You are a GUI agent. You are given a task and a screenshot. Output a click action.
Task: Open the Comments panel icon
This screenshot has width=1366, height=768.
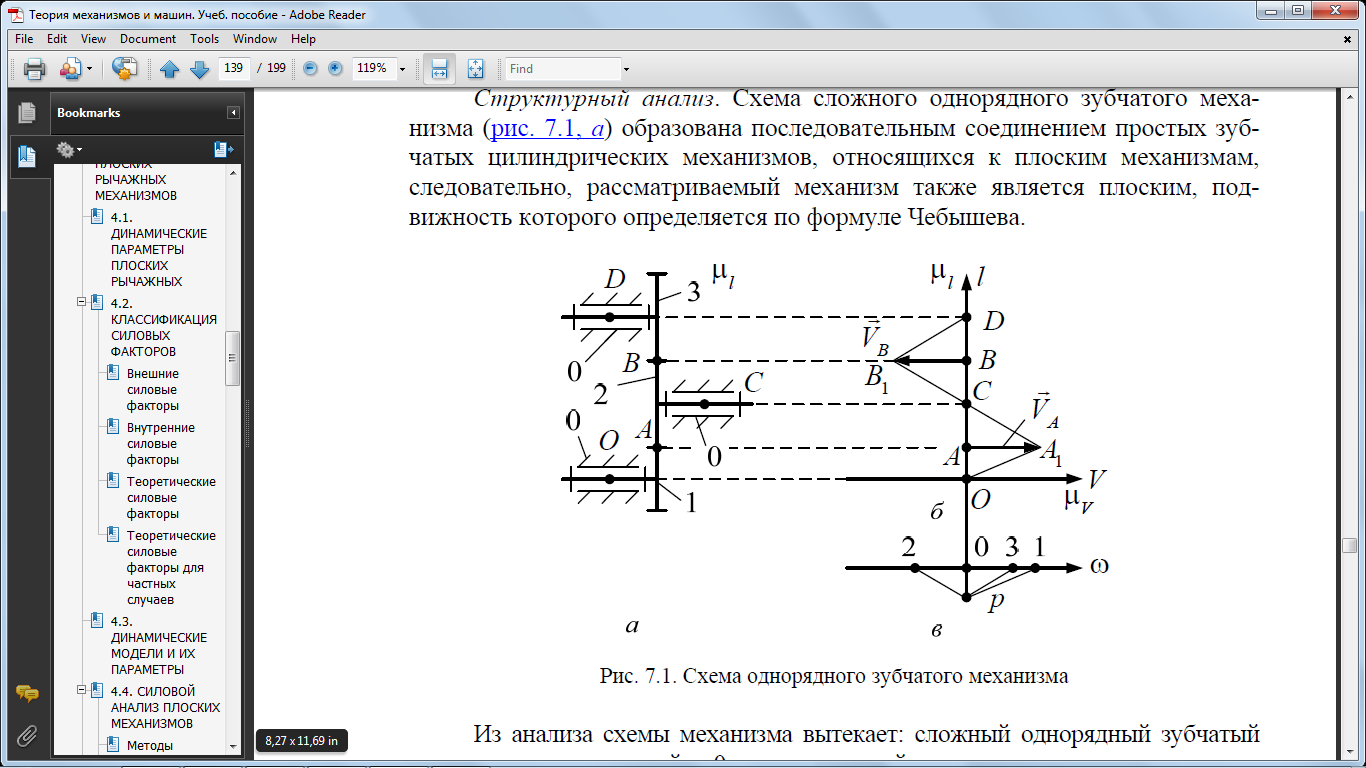tap(27, 694)
